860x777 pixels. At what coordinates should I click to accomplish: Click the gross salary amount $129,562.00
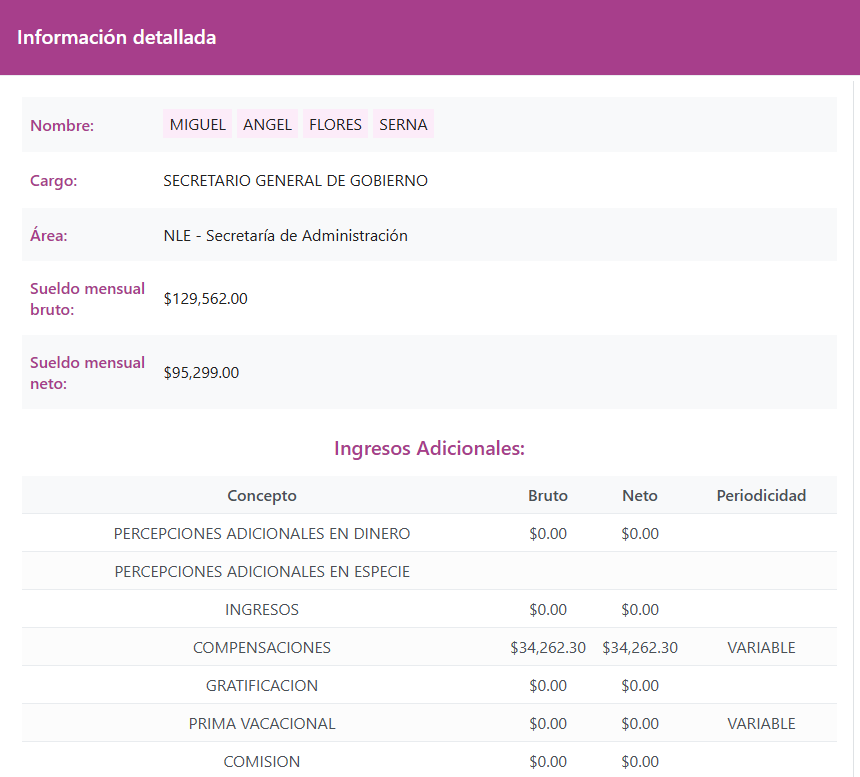click(205, 298)
